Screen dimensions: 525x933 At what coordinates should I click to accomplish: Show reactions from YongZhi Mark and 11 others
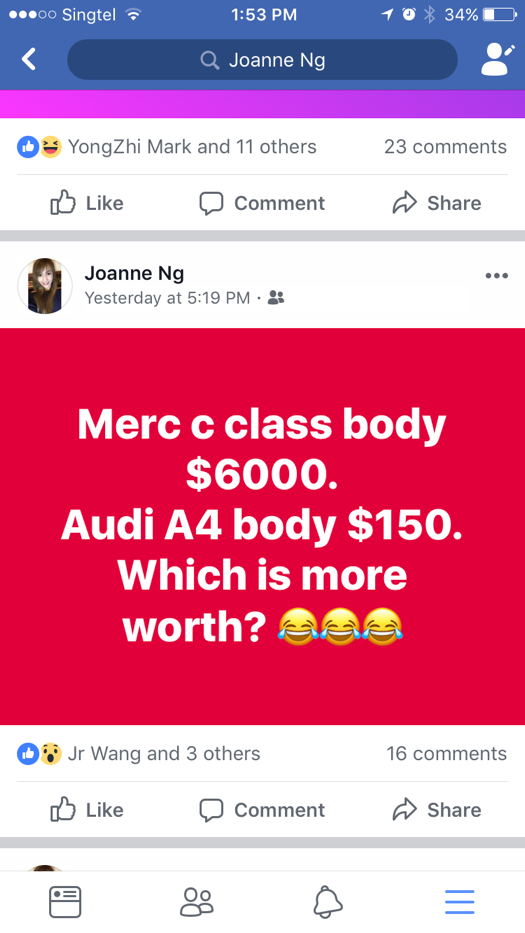[167, 146]
